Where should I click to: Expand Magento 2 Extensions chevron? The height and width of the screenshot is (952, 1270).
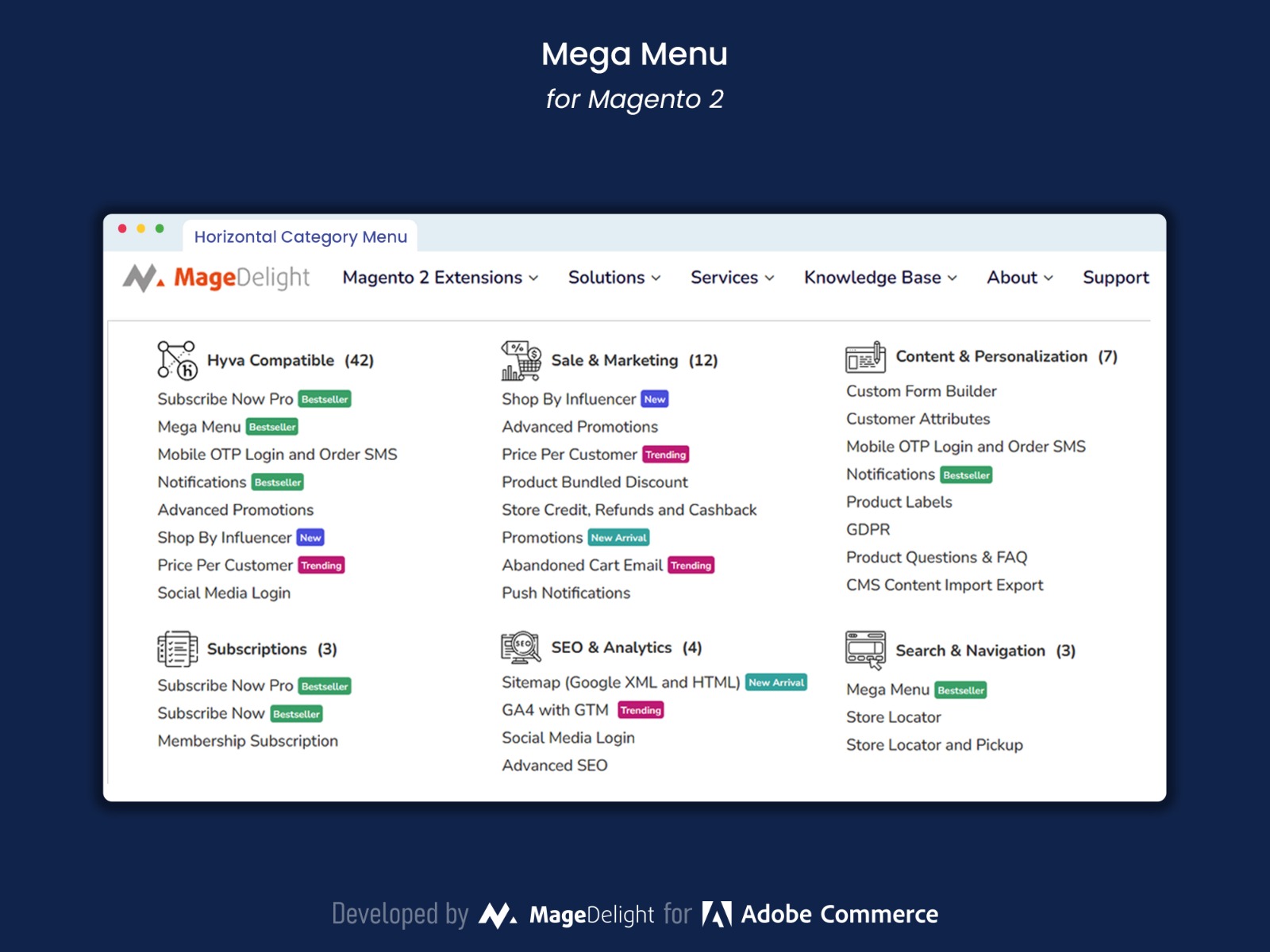pyautogui.click(x=533, y=278)
